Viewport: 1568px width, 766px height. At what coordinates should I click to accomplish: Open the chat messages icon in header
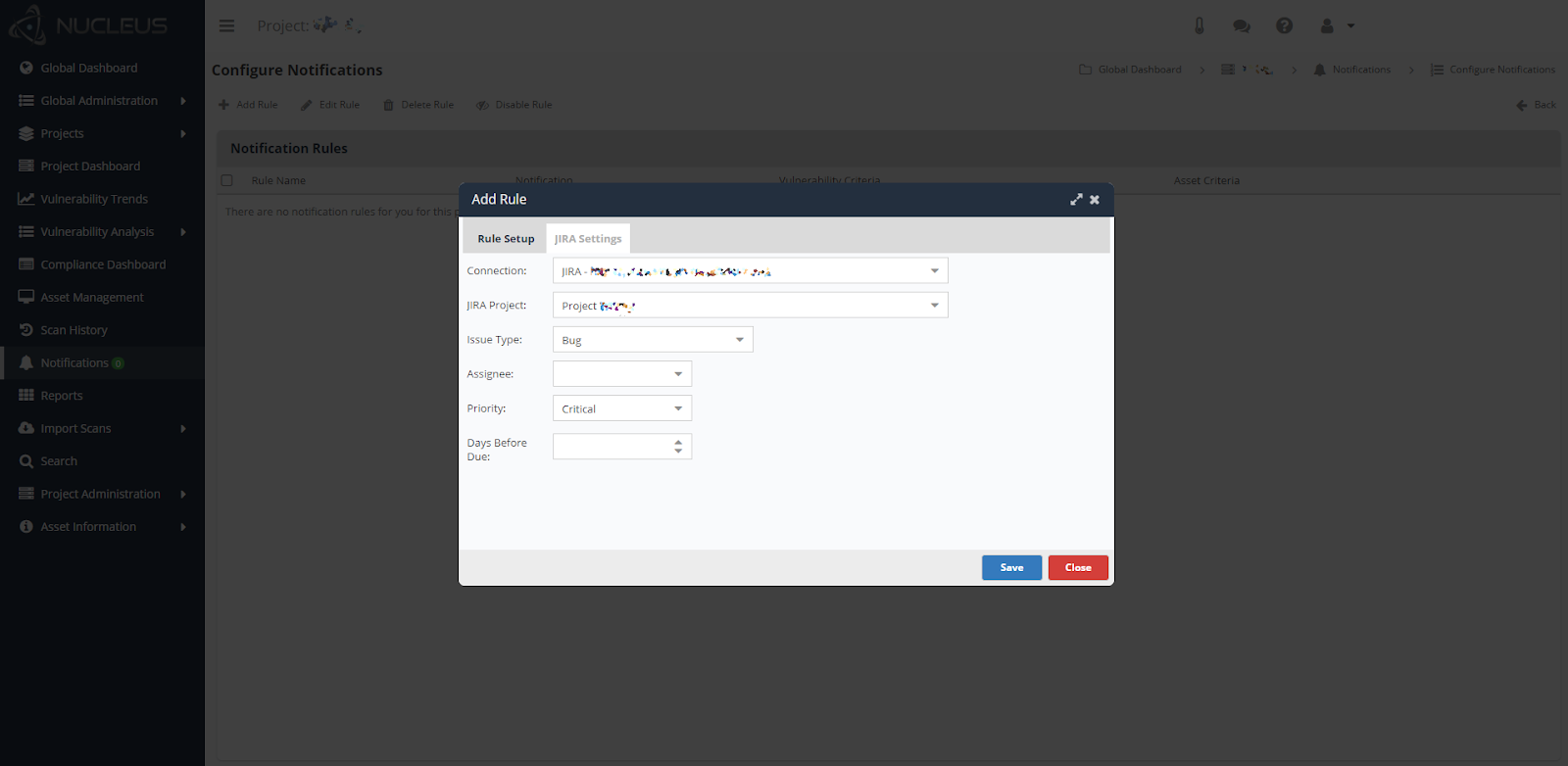[1242, 26]
